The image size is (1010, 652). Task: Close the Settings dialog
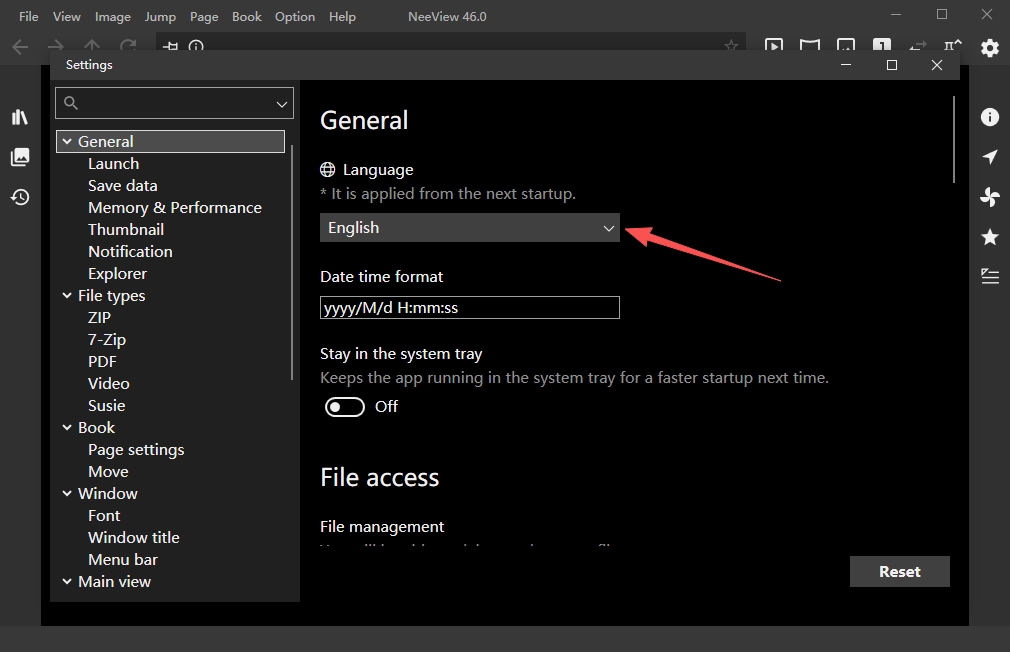(x=937, y=65)
